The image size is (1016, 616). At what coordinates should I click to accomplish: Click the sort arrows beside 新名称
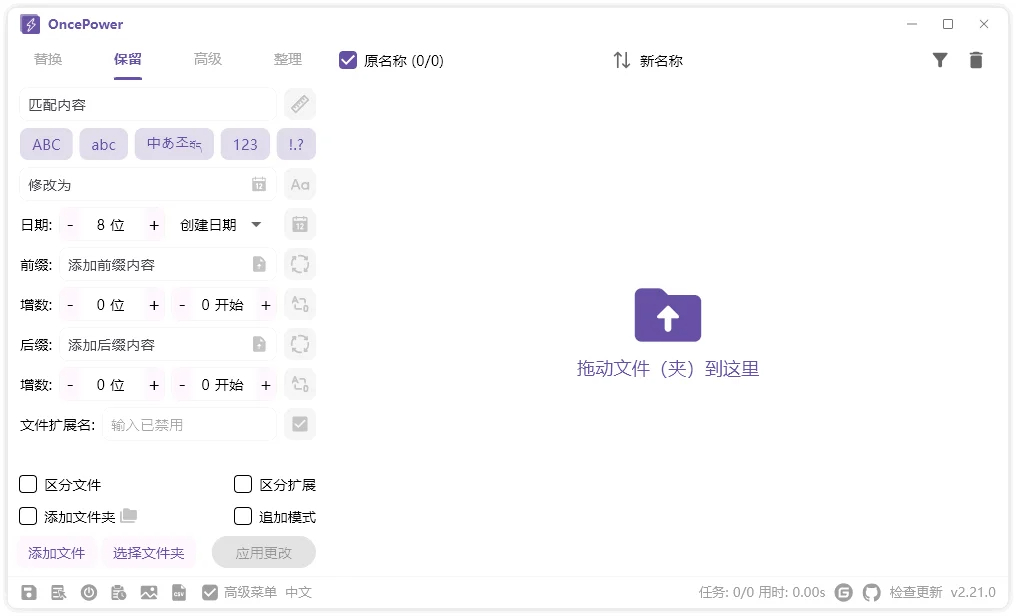(x=621, y=61)
